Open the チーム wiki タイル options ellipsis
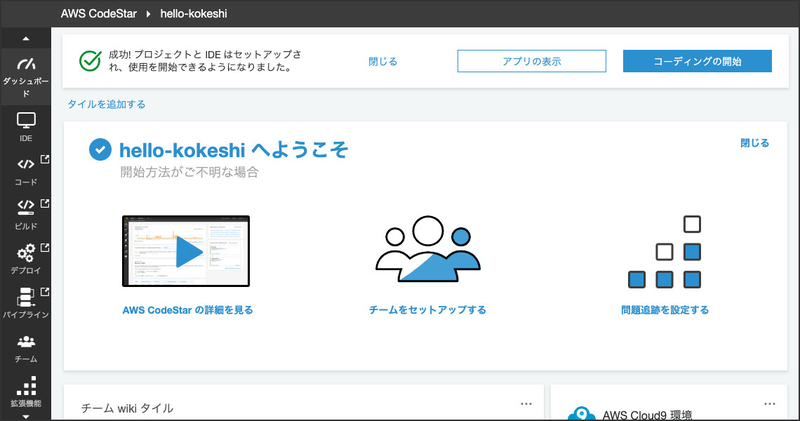 [x=526, y=404]
